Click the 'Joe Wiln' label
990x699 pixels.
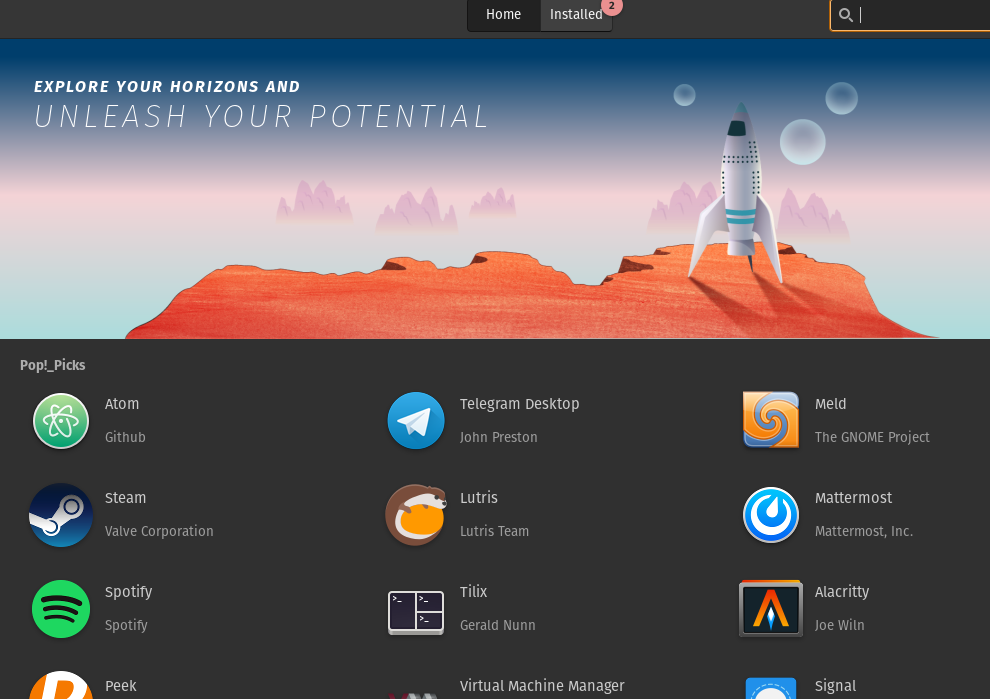click(x=839, y=625)
